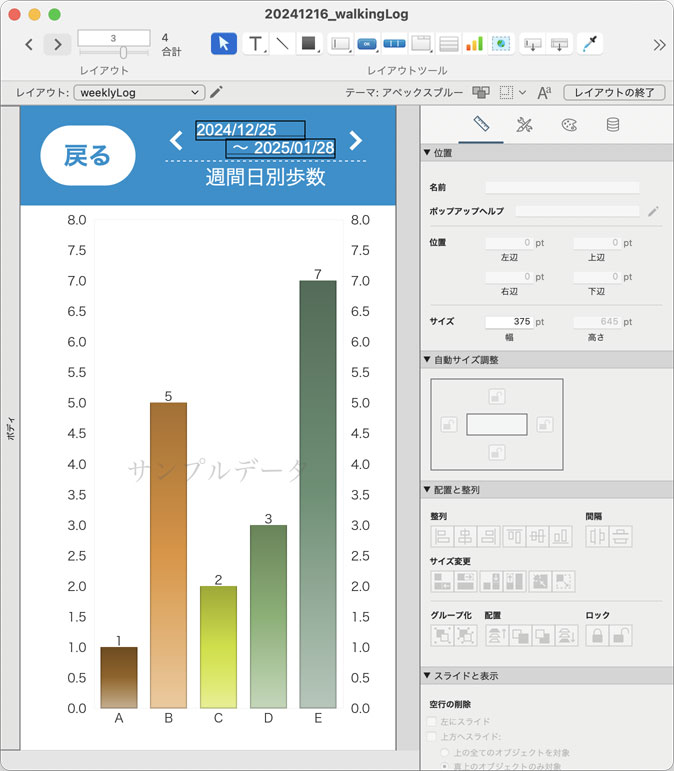Click the レイアウトの終了 button

614,92
